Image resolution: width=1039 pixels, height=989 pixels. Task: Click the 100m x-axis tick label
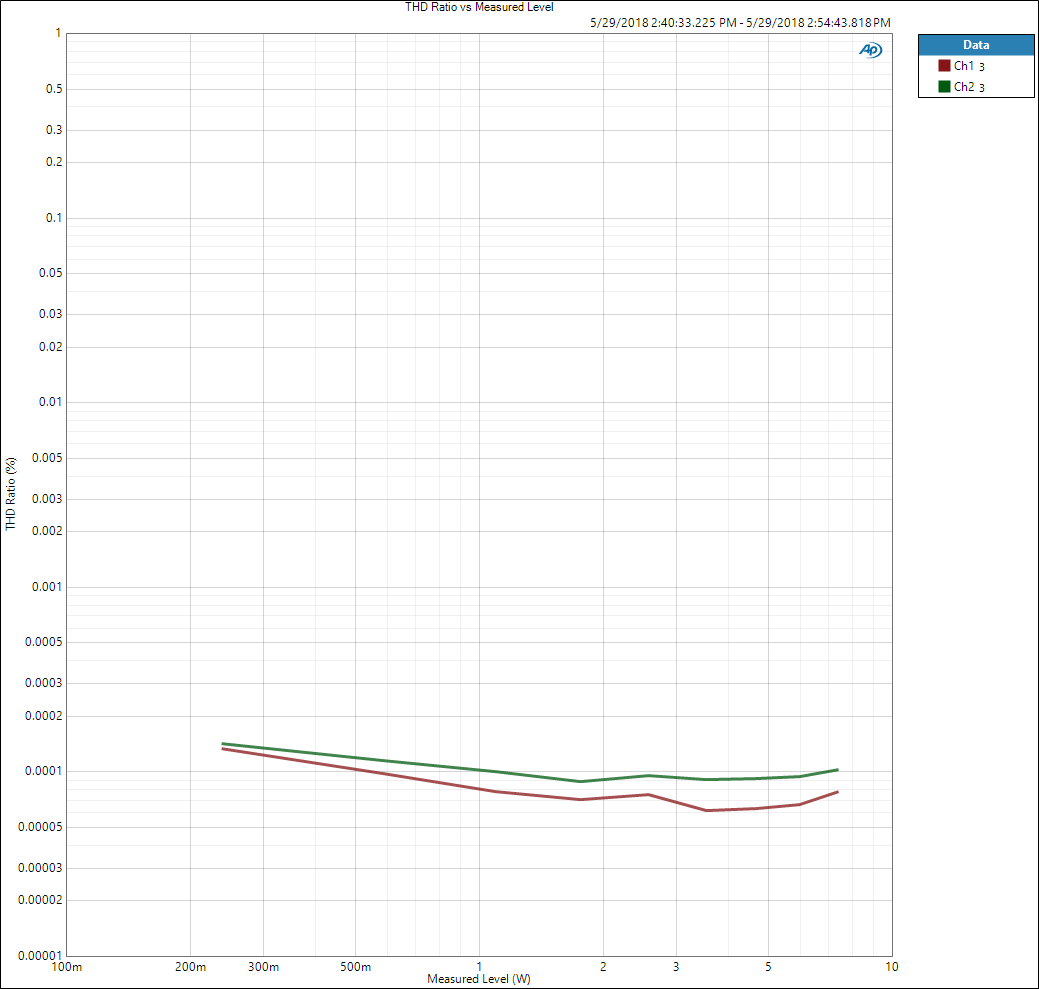tap(67, 967)
